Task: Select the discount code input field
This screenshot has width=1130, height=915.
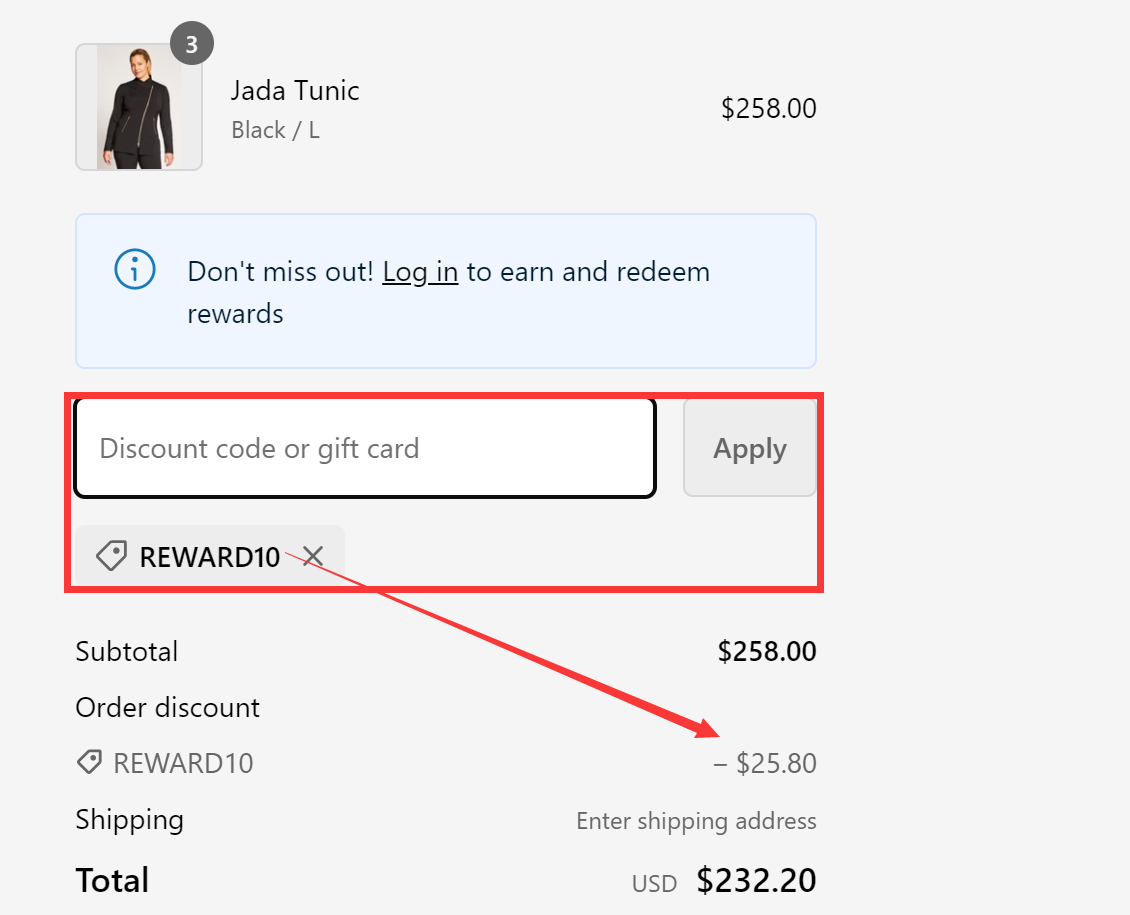Action: (x=365, y=448)
